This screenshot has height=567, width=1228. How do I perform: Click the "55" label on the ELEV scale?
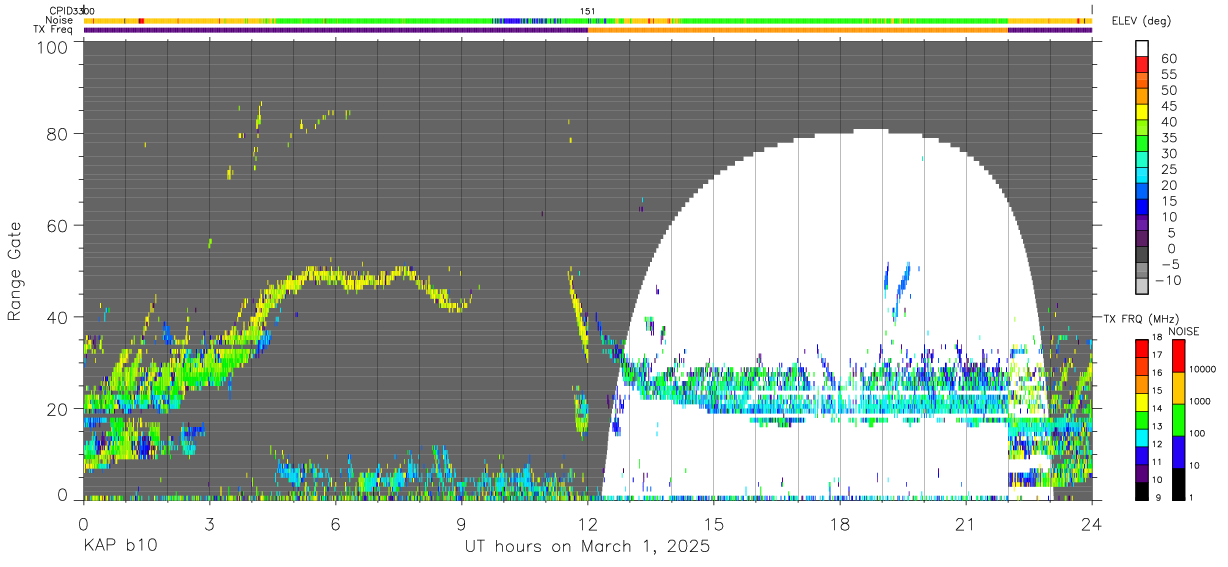coord(1168,74)
